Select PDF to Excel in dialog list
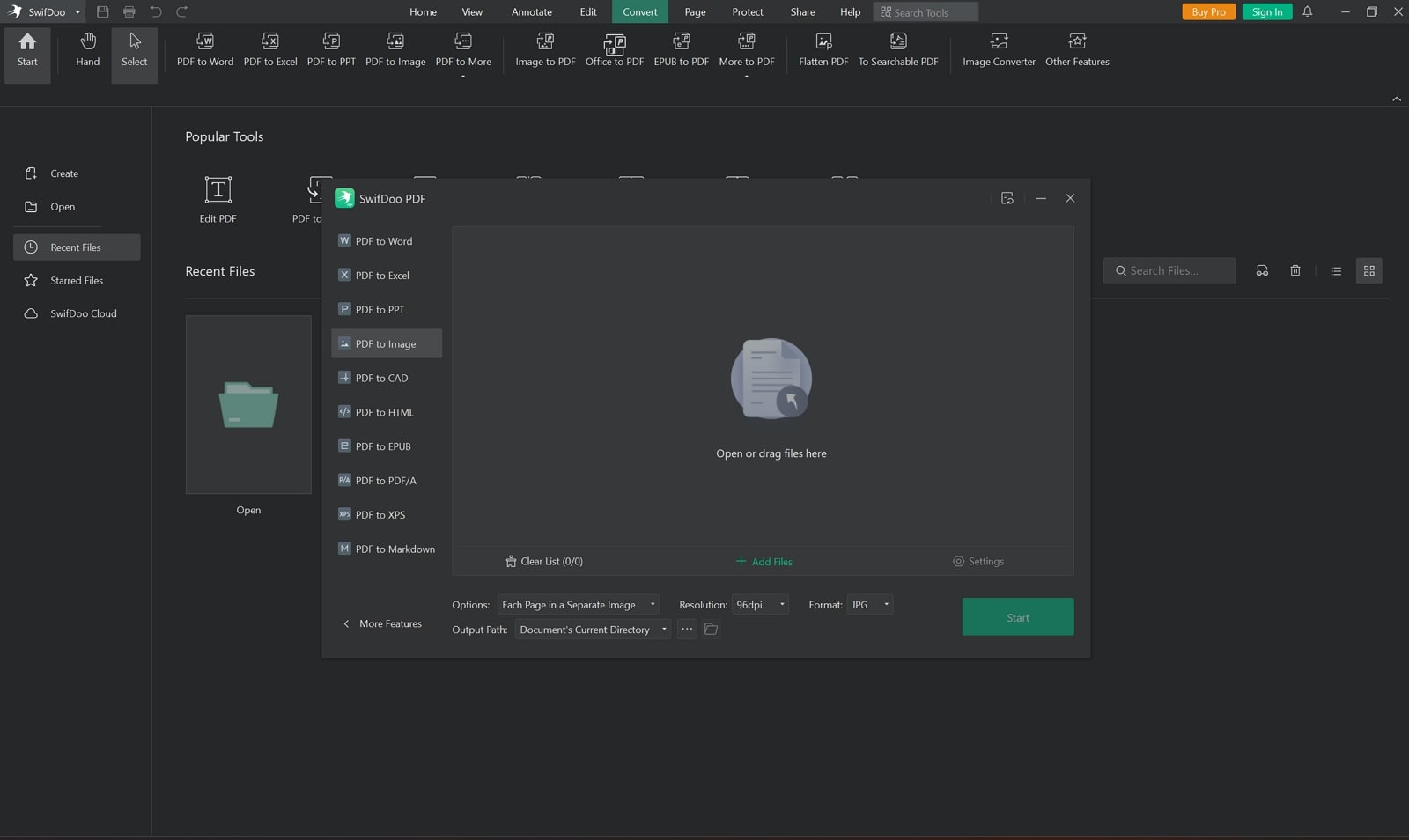This screenshot has width=1409, height=840. tap(387, 276)
